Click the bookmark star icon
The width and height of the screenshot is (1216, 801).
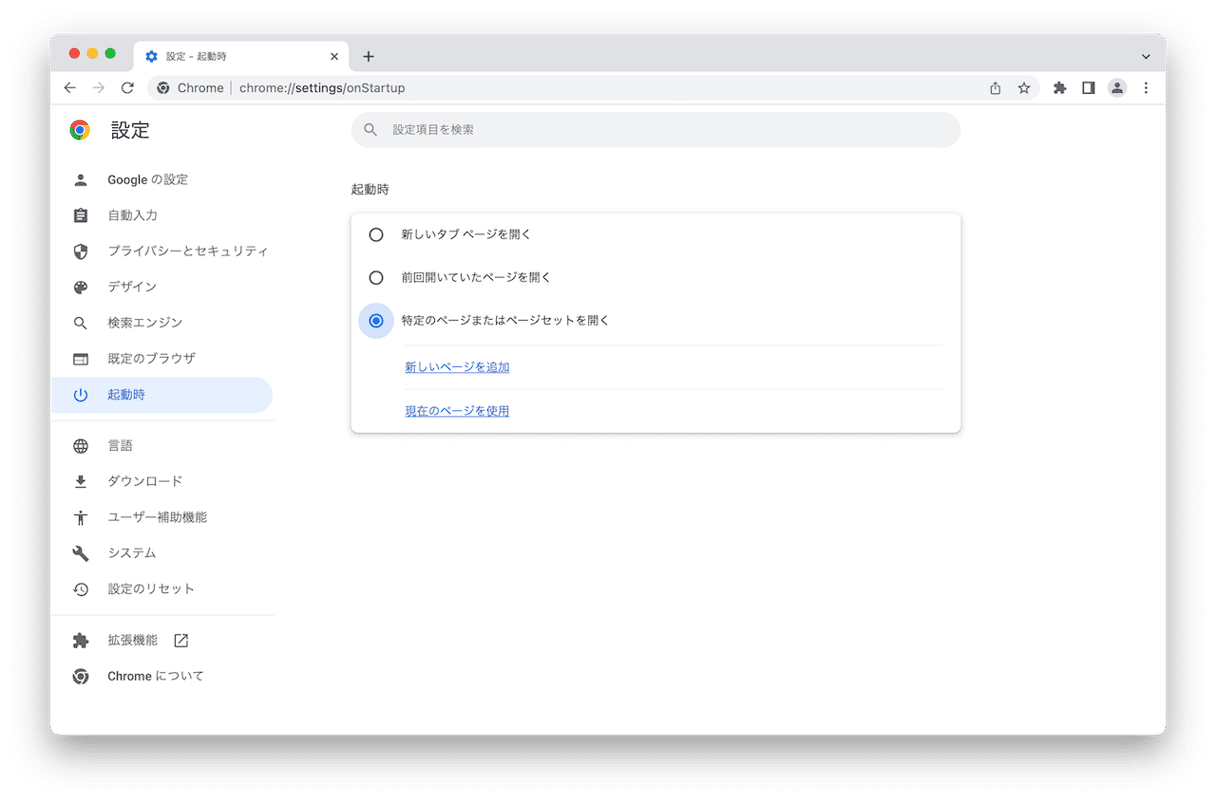[1024, 88]
